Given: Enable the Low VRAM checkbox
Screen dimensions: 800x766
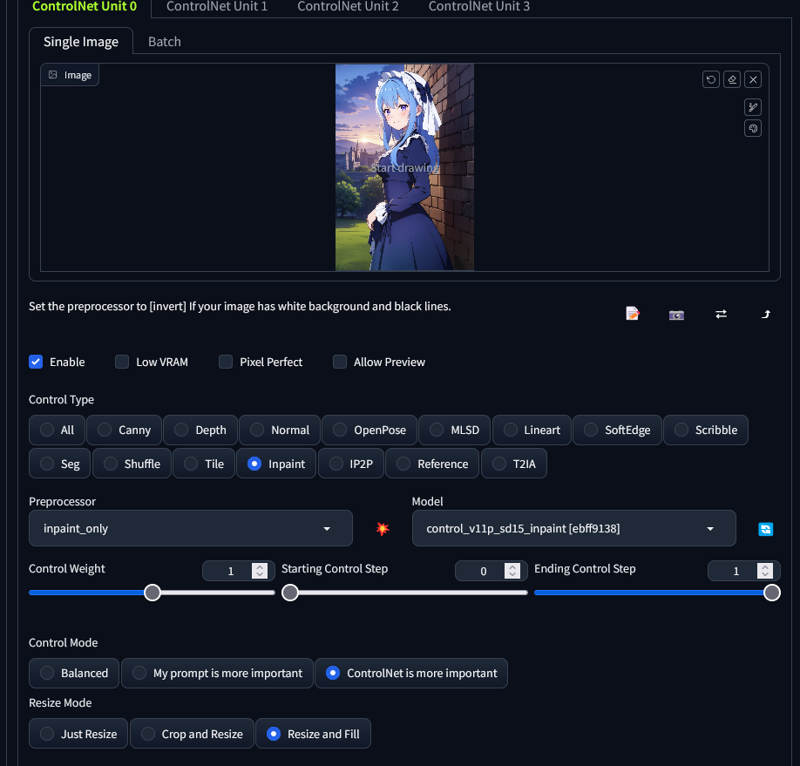Looking at the screenshot, I should click(x=122, y=362).
